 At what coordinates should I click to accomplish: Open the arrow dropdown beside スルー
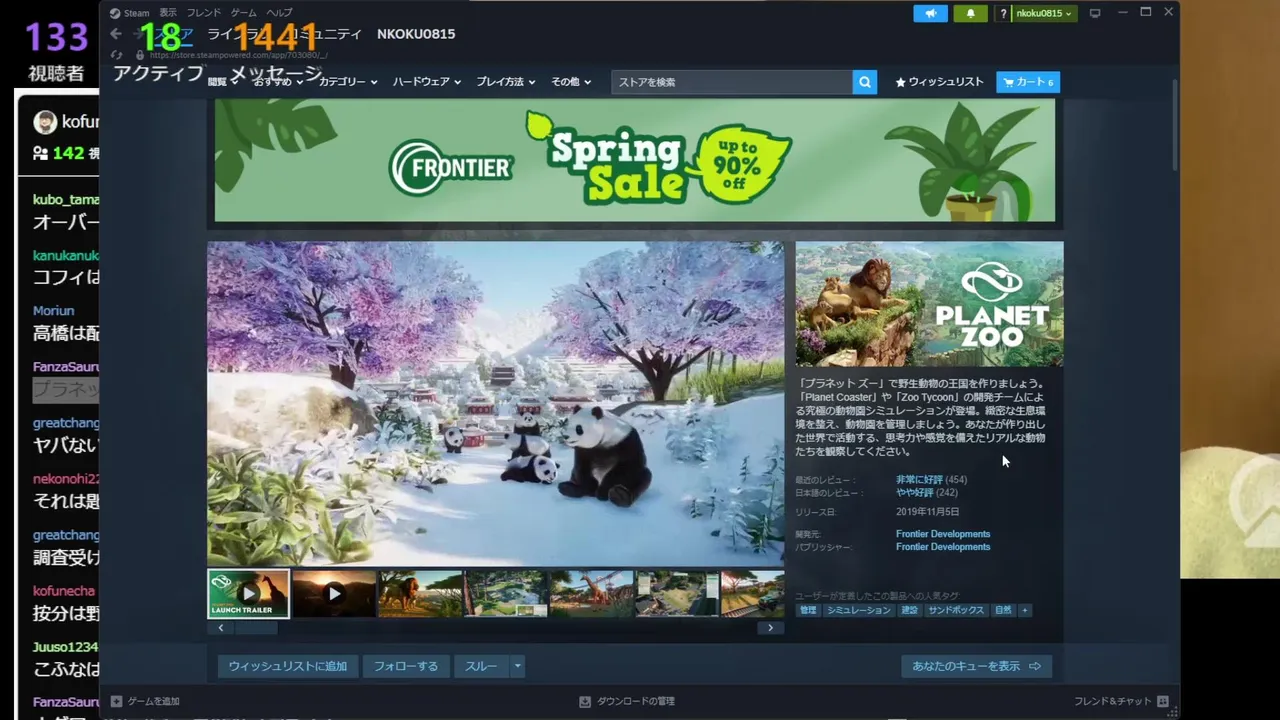click(x=517, y=666)
